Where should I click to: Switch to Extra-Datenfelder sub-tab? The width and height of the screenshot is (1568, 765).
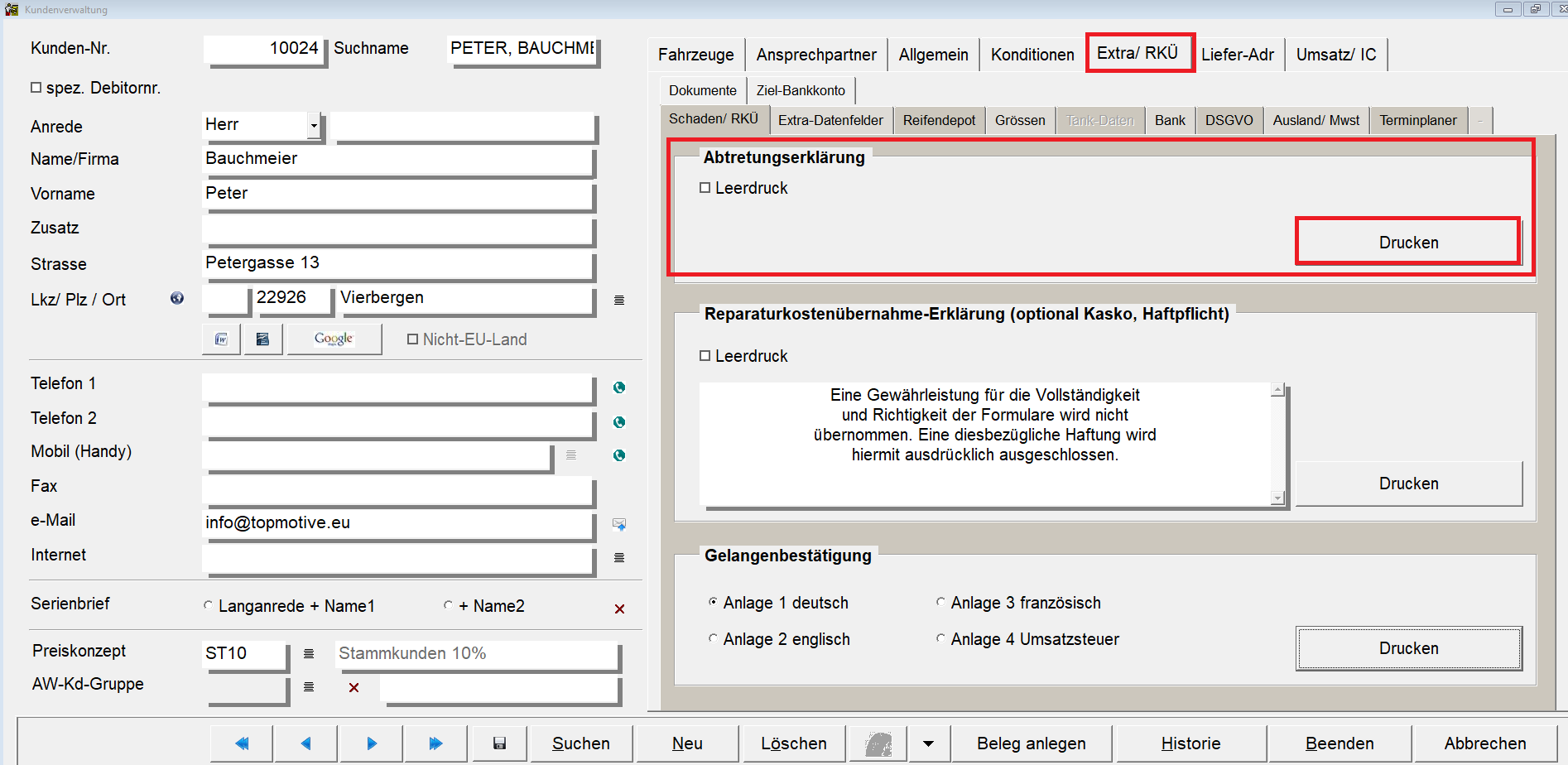tap(830, 120)
